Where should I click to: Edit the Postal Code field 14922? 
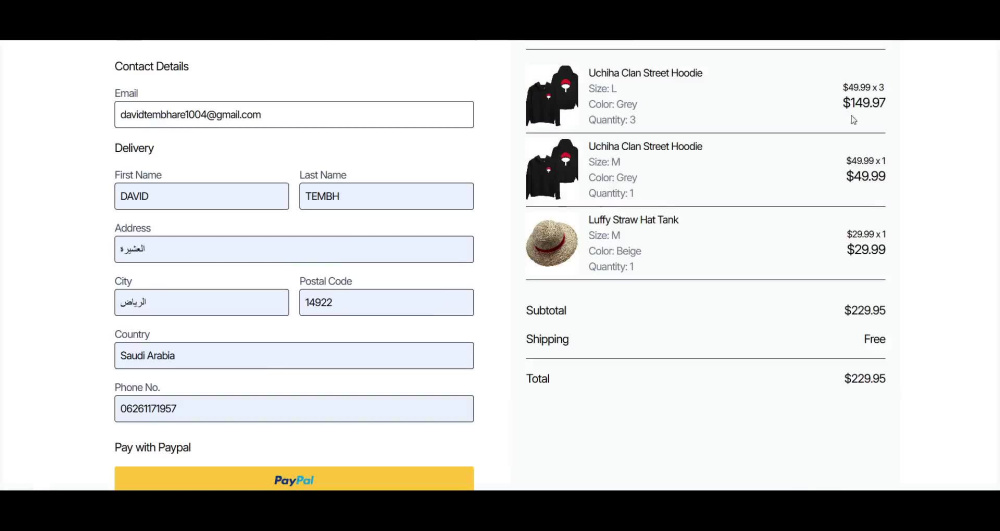pyautogui.click(x=386, y=302)
